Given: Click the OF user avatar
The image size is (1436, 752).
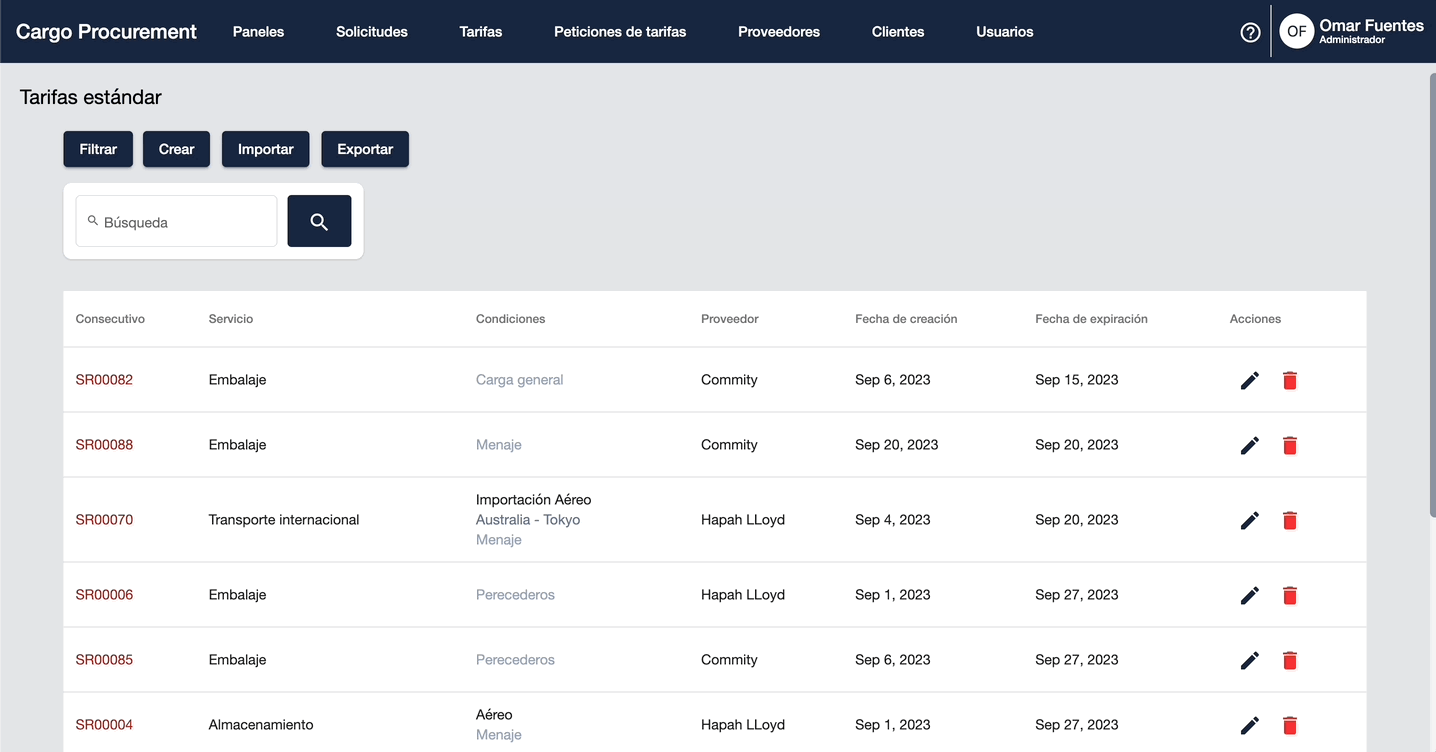Looking at the screenshot, I should tap(1296, 32).
